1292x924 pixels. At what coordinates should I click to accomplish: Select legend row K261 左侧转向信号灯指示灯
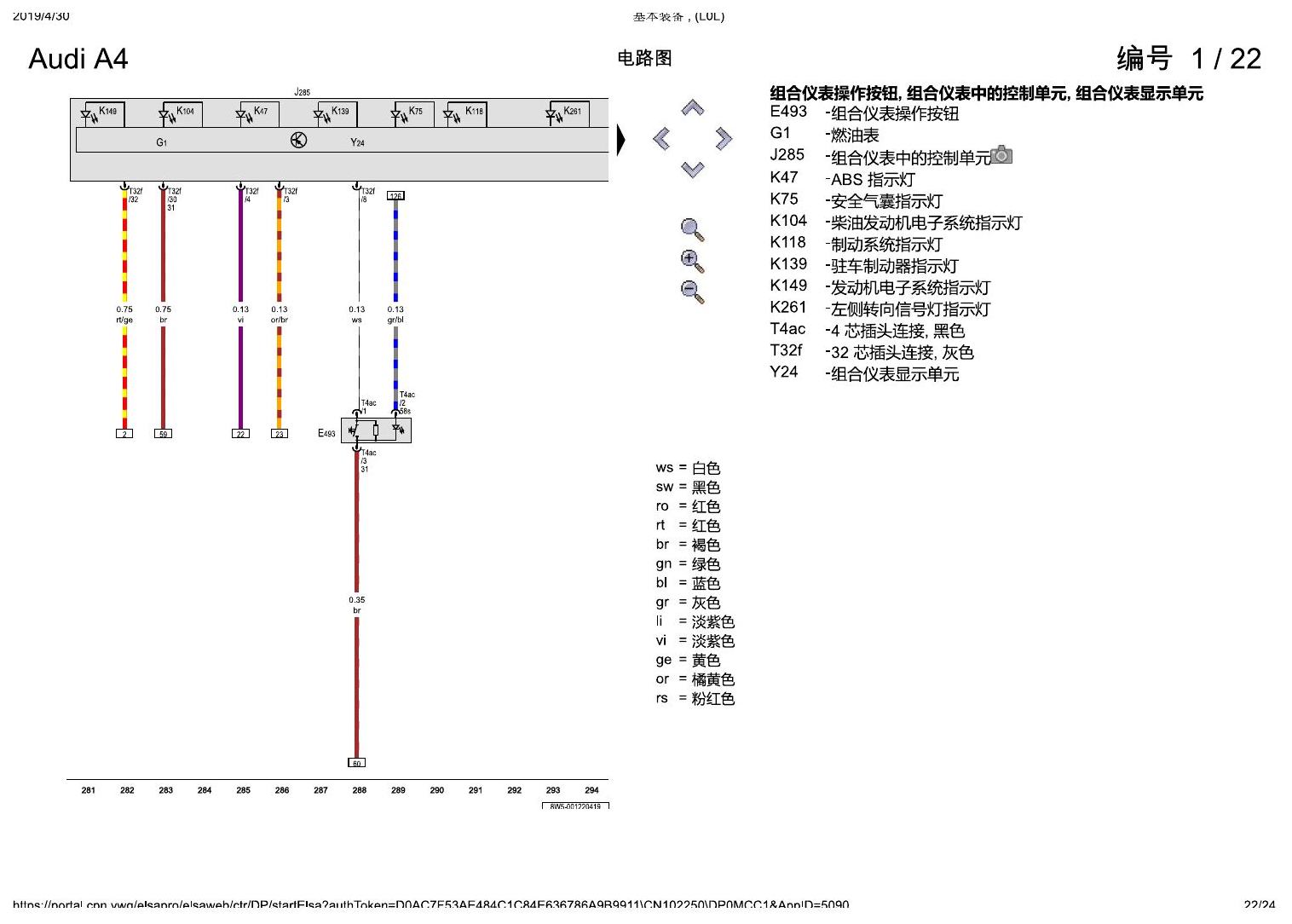point(880,308)
